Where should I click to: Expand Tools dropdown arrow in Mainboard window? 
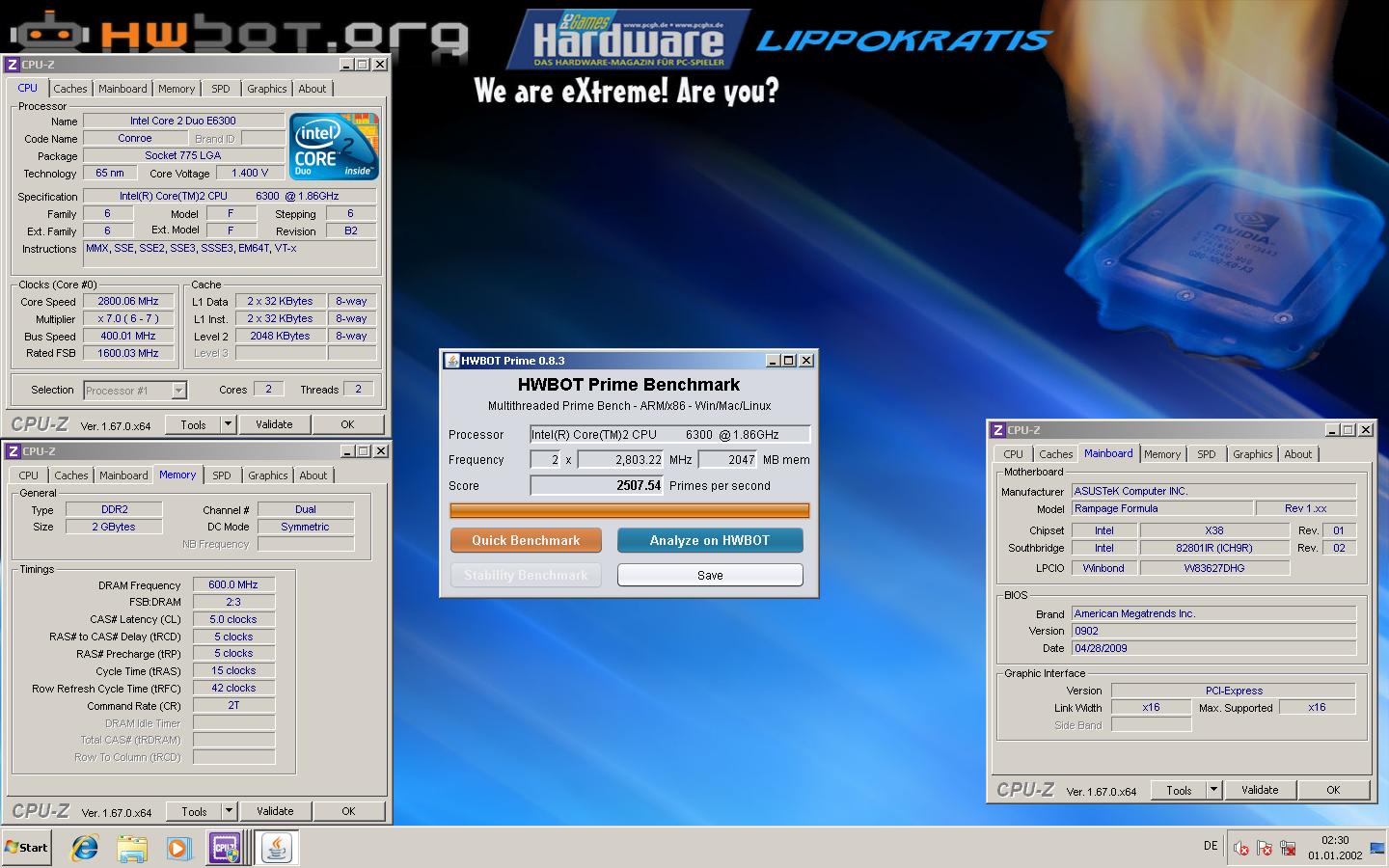(x=1213, y=790)
